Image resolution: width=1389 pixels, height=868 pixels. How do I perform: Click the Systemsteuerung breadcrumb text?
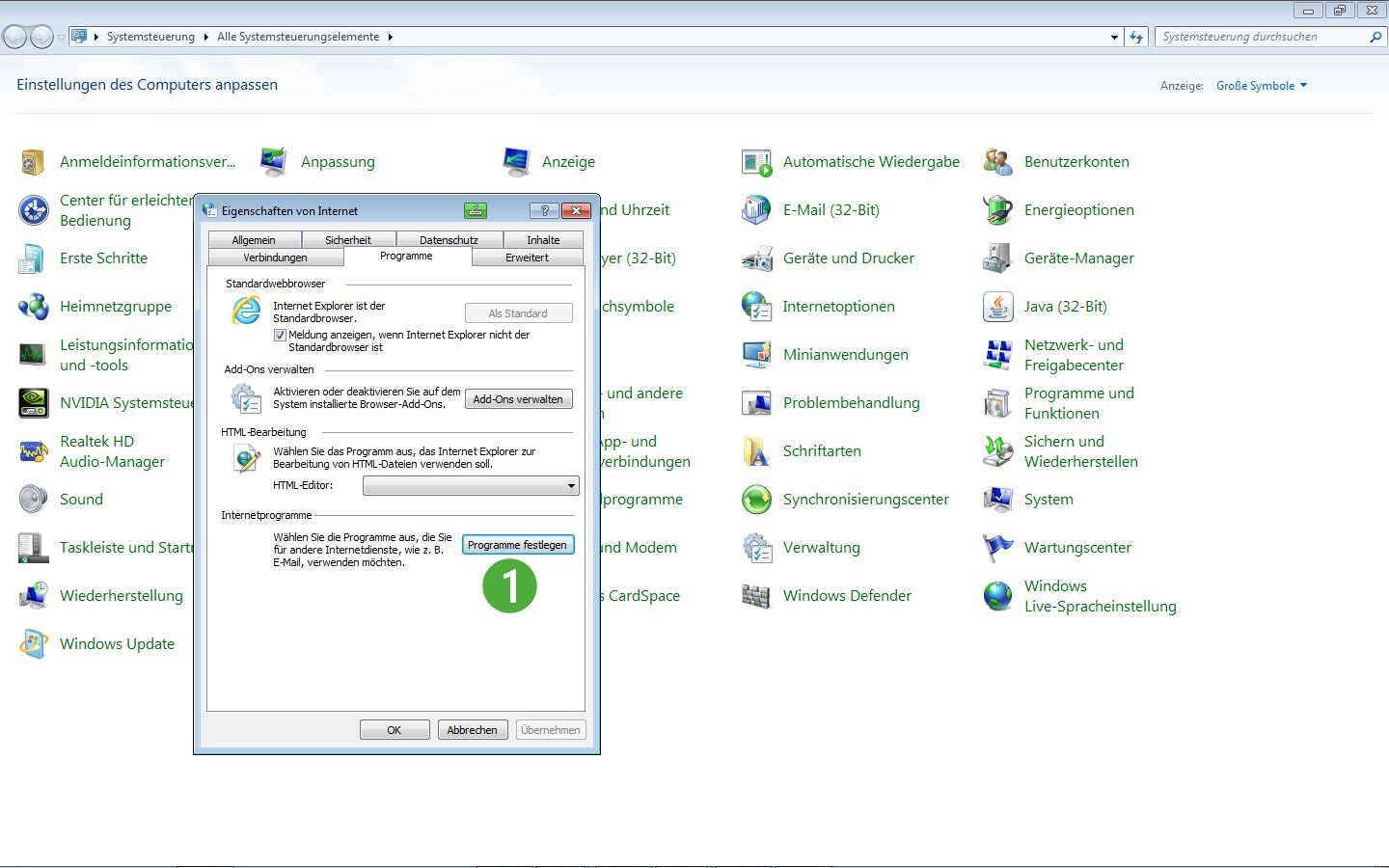(x=150, y=38)
